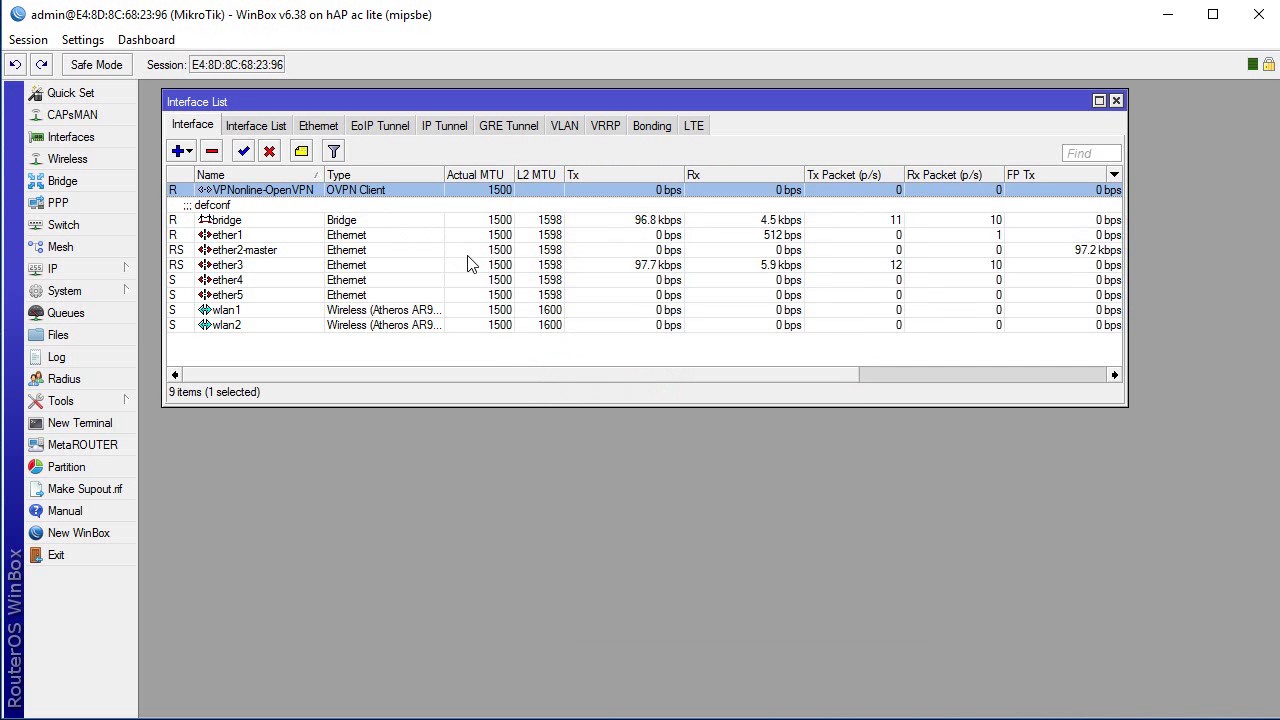The height and width of the screenshot is (720, 1280).
Task: Switch to the VLAN tab
Action: pos(564,126)
